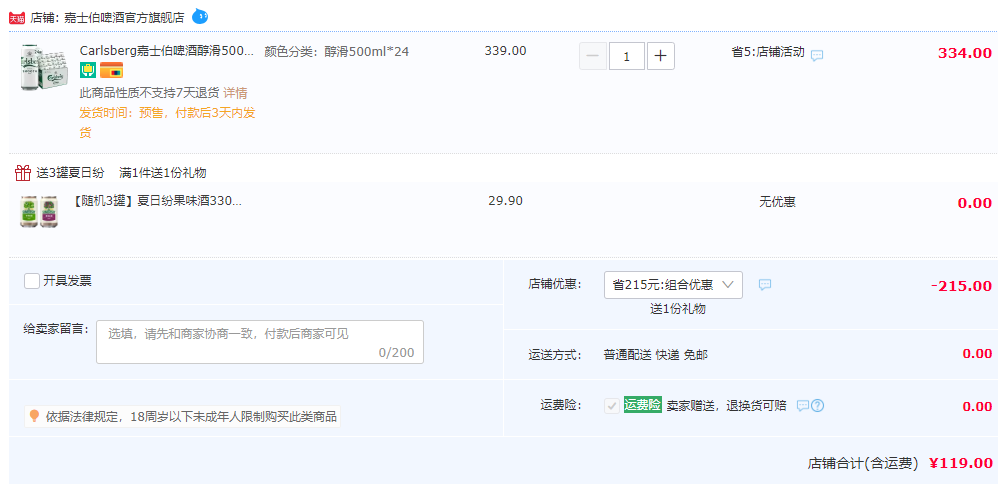Open Wangwang chat icon next to store name
Screen dimensions: 998x484
coord(200,16)
